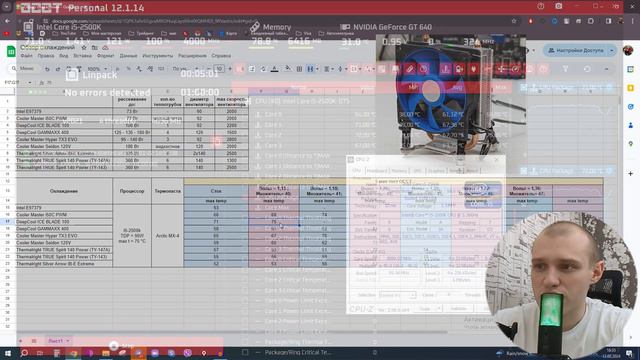
Task: Click the font size 10 field
Action: [x=219, y=69]
